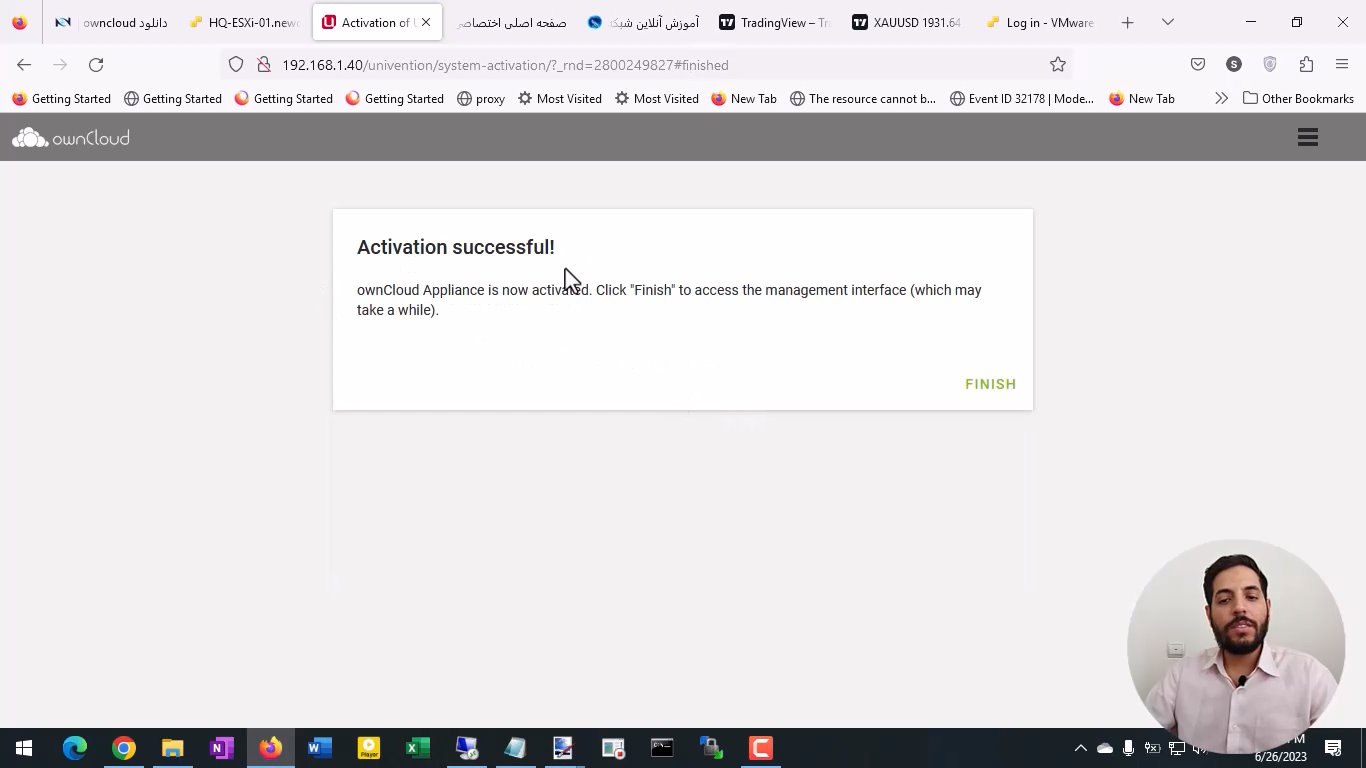This screenshot has width=1366, height=768.
Task: Switch to the HQ-ESXi-01 tab
Action: pos(244,22)
